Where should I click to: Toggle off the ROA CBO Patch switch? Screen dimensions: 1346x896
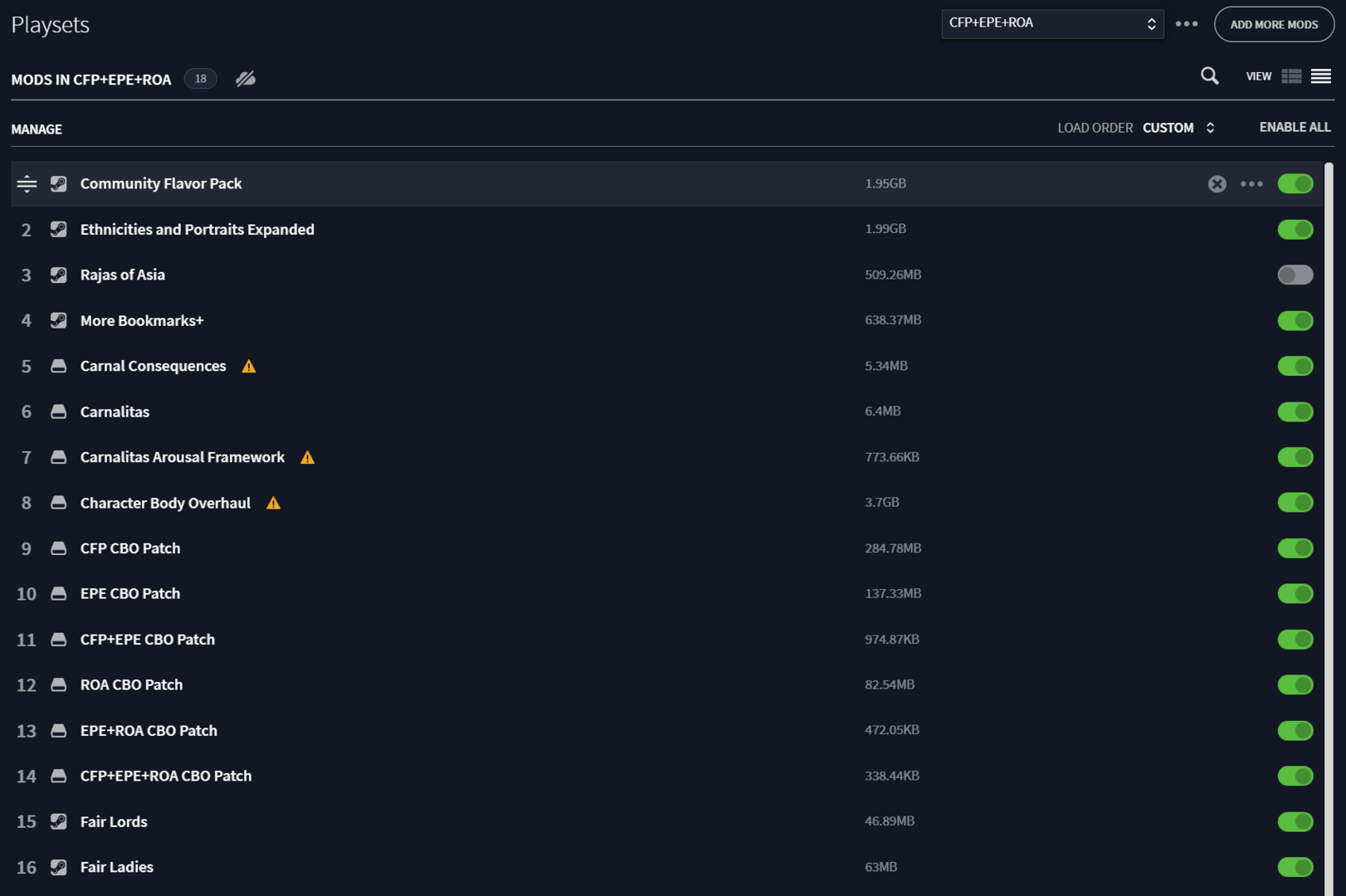pos(1295,685)
